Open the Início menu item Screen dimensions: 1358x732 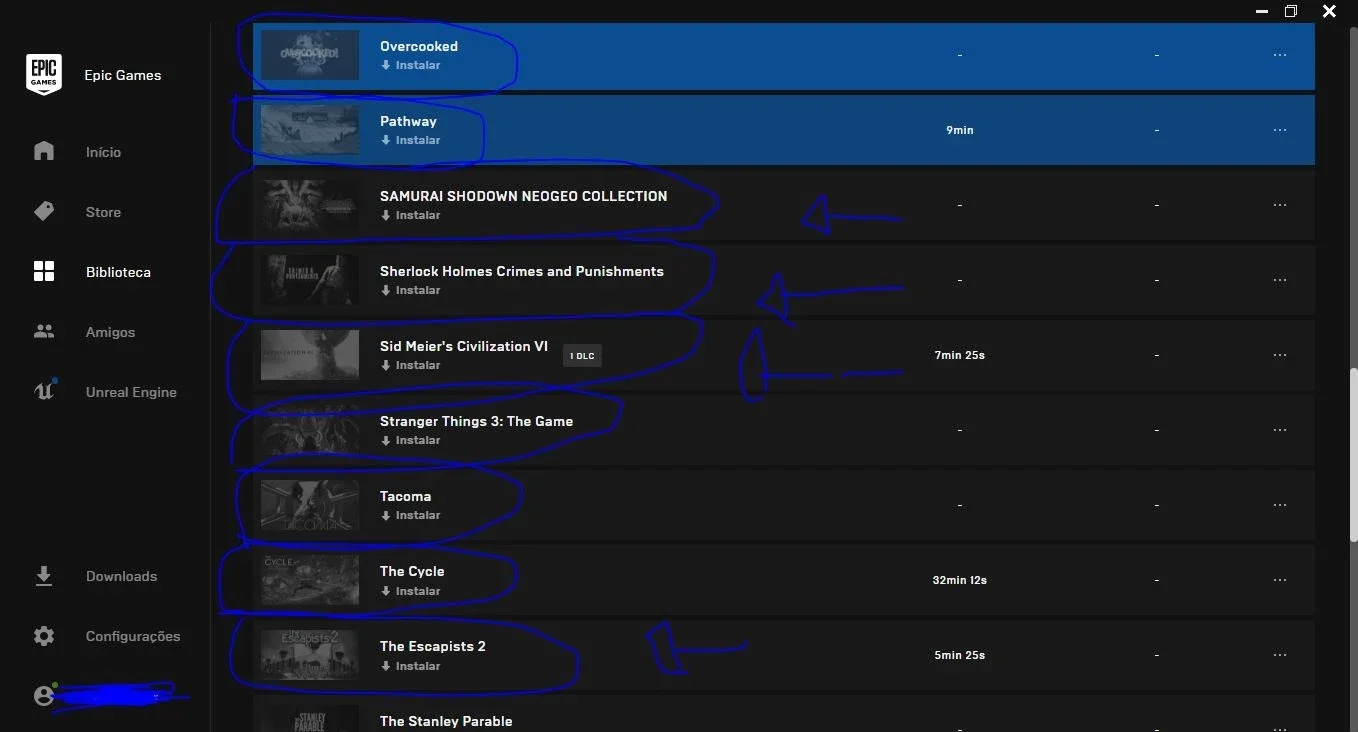[103, 152]
